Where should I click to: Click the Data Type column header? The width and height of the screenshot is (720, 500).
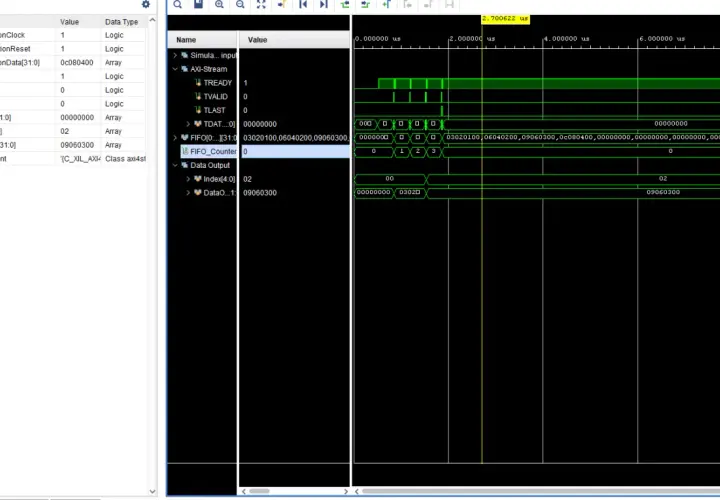click(123, 22)
